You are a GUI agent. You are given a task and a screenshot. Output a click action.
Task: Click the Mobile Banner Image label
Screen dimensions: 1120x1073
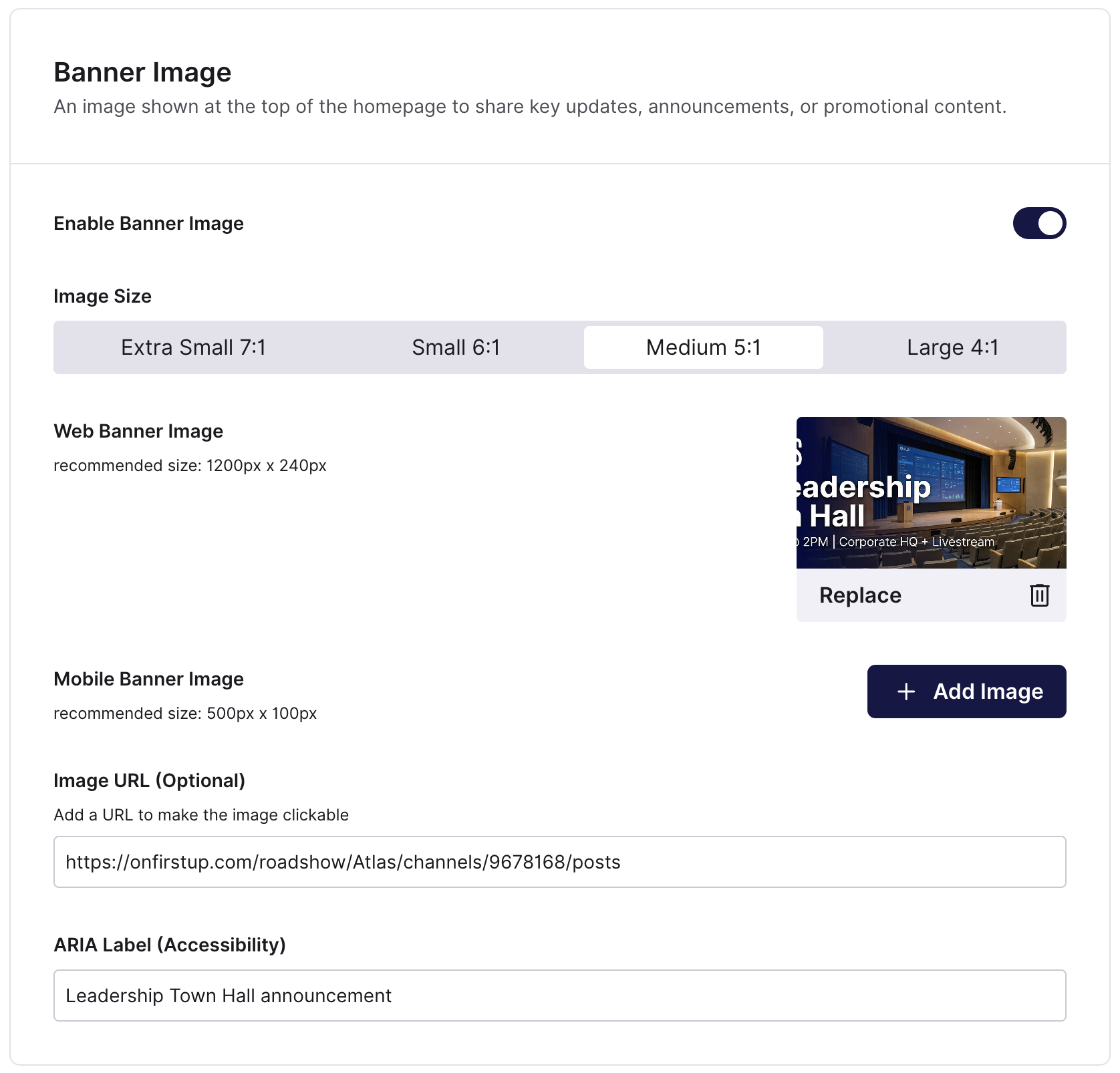pyautogui.click(x=148, y=679)
